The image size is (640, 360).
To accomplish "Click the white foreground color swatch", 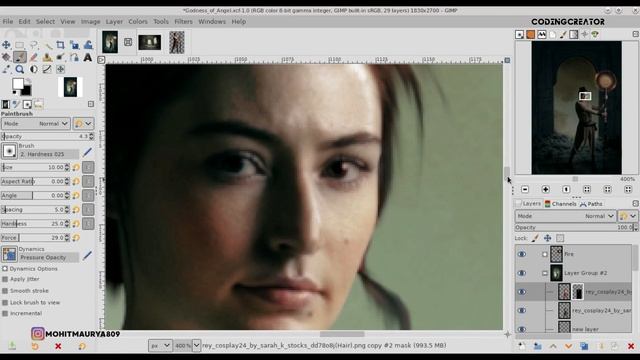I will click(18, 84).
